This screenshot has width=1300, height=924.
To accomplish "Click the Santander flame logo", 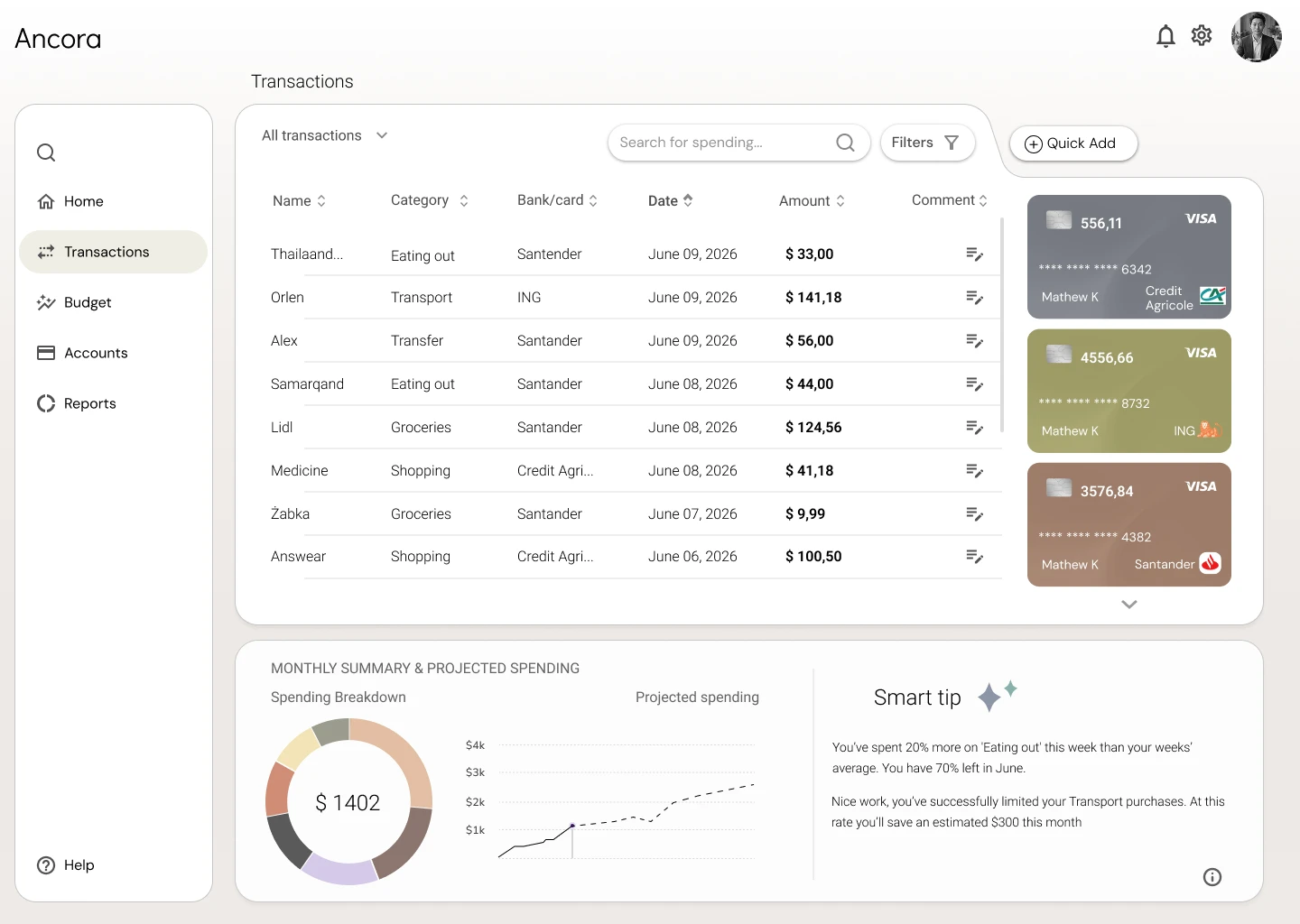I will tap(1210, 564).
